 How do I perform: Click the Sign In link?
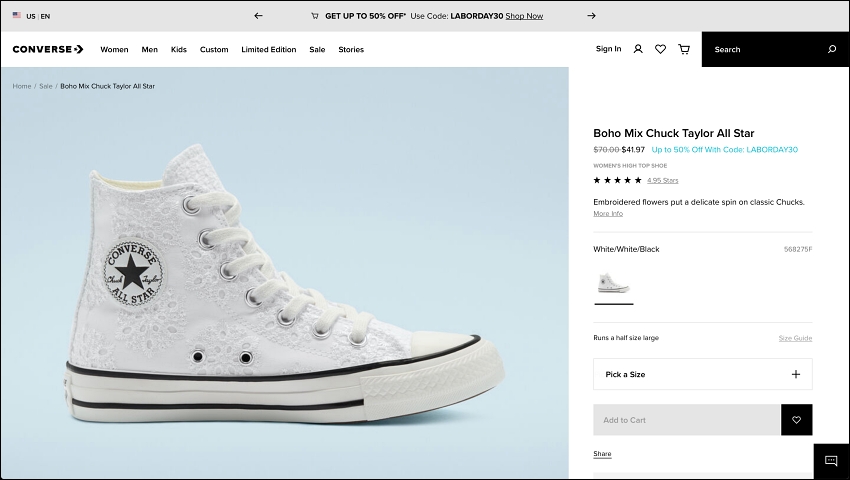click(x=608, y=49)
